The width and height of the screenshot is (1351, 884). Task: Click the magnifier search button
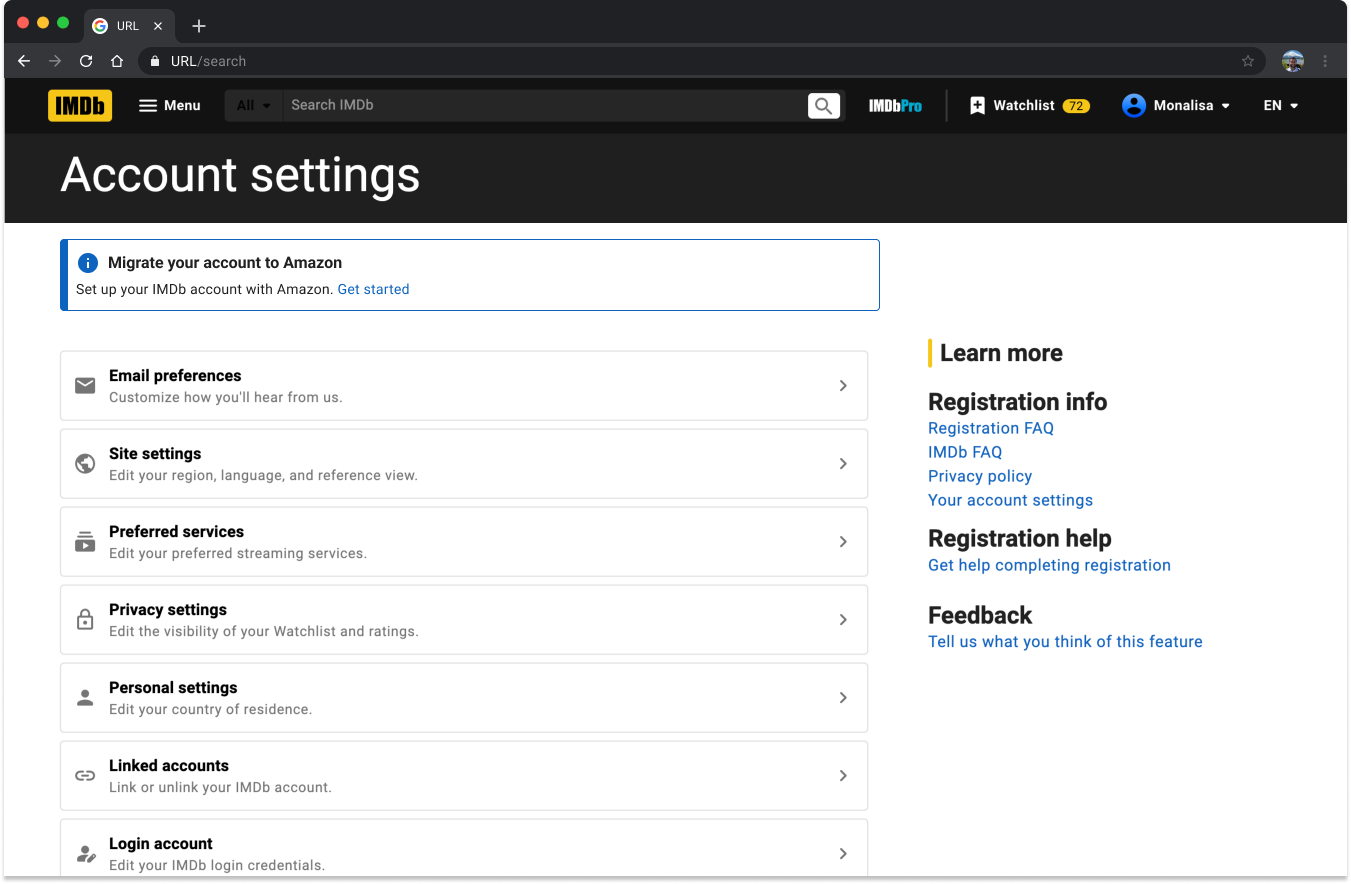pyautogui.click(x=824, y=105)
